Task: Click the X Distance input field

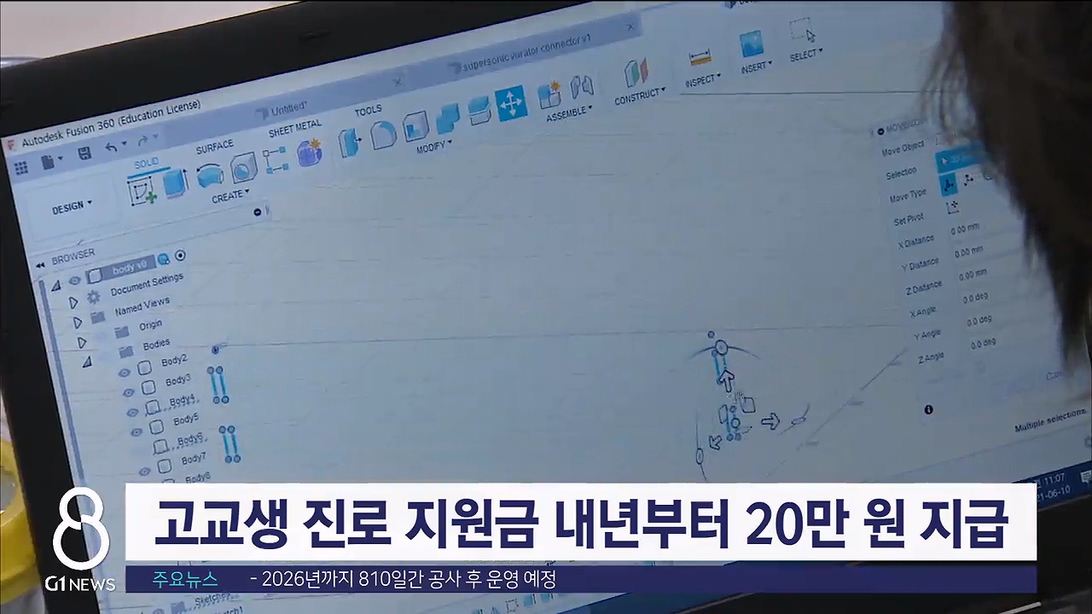Action: [x=968, y=229]
